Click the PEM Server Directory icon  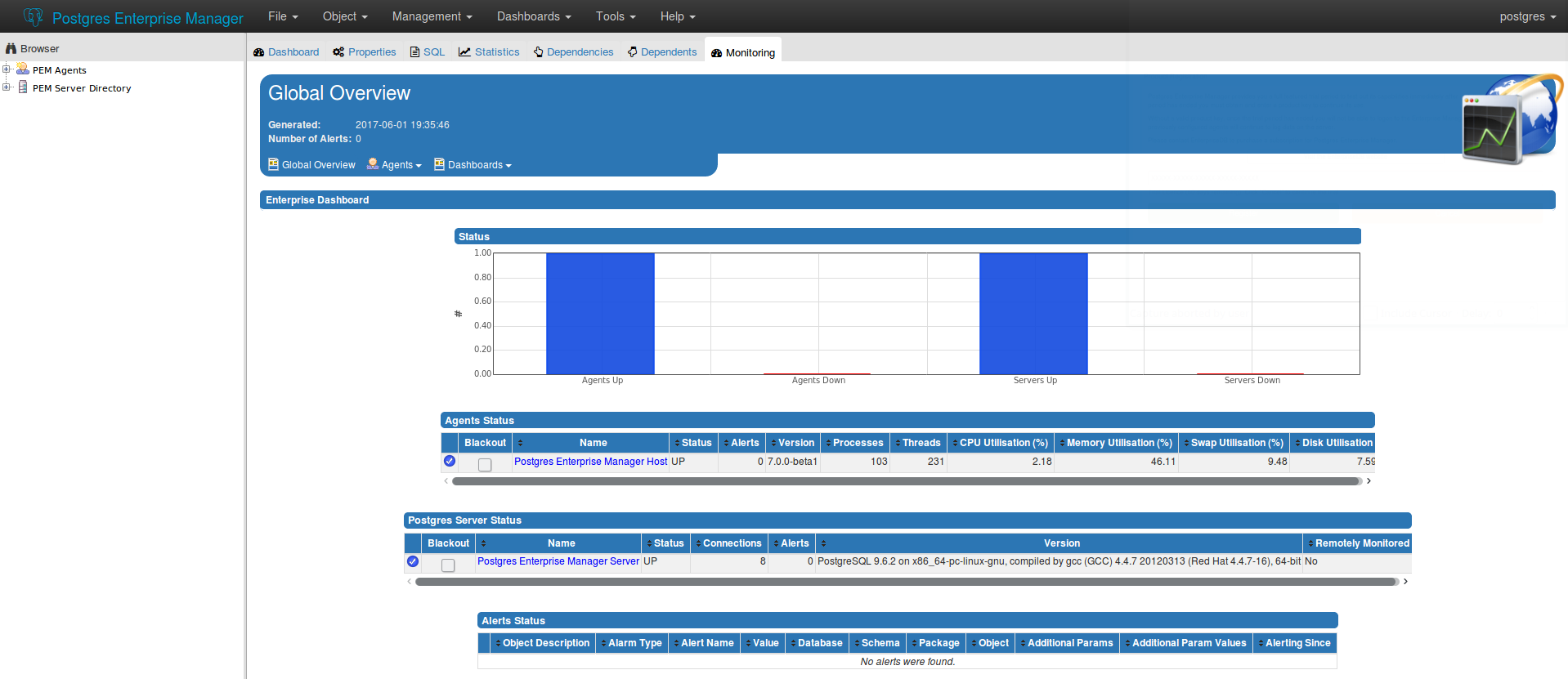point(23,87)
